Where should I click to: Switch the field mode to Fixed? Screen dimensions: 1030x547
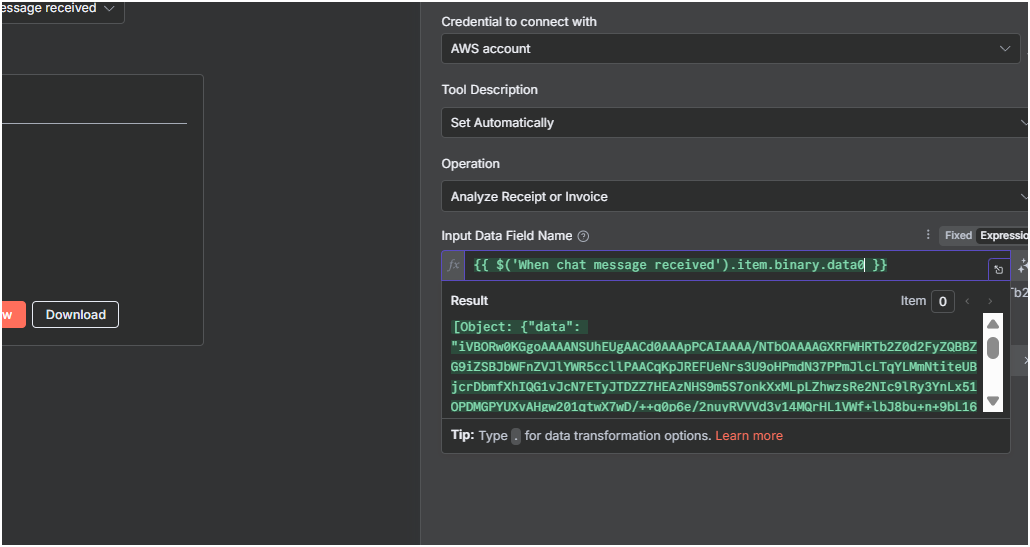coord(958,235)
